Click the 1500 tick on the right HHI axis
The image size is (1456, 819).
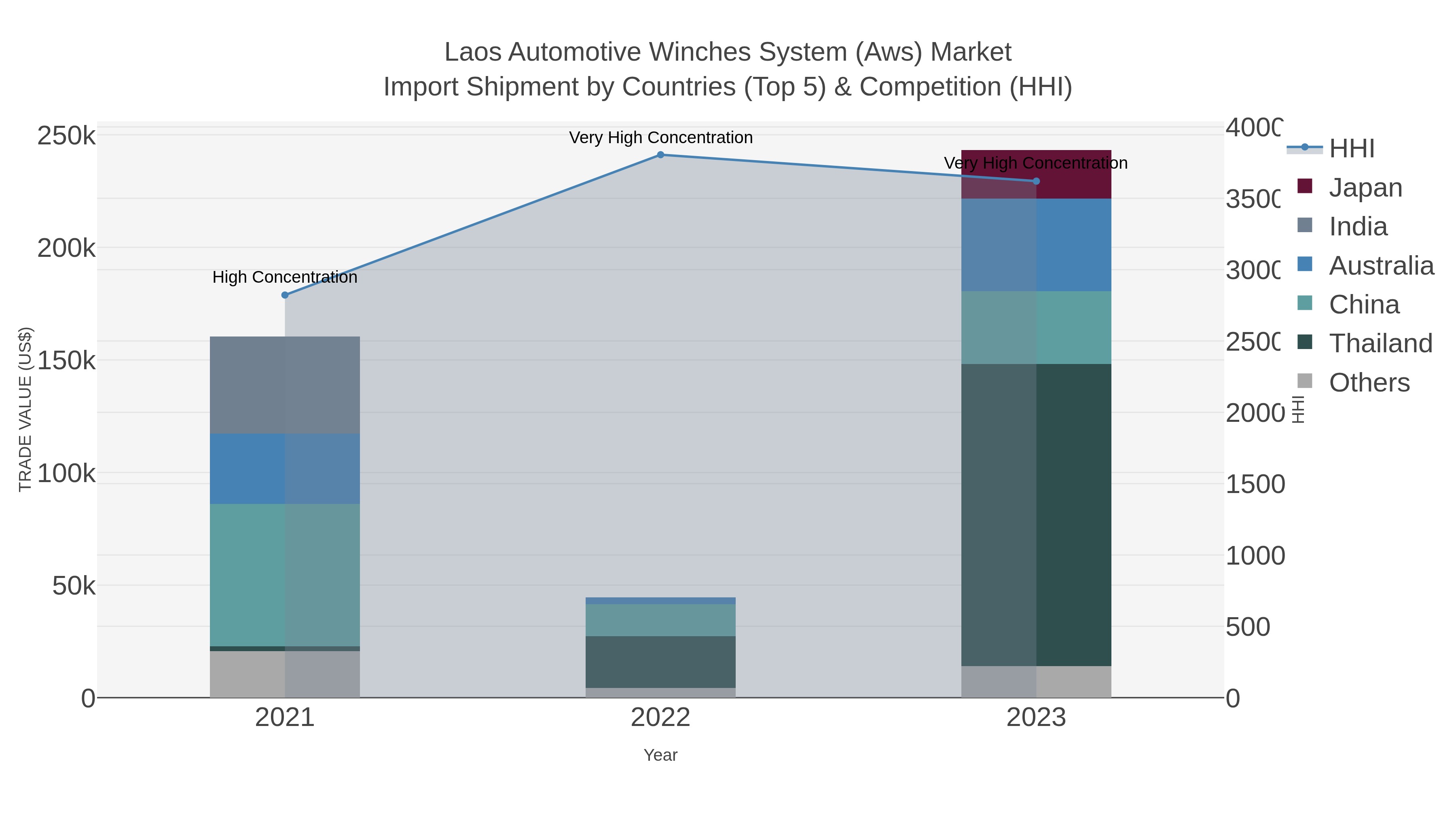tap(1255, 485)
